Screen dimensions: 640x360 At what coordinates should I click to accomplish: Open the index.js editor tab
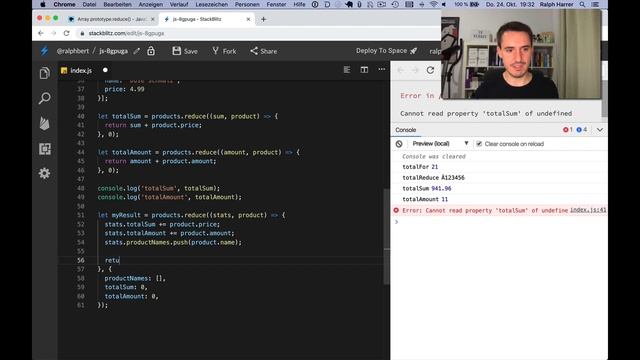[x=81, y=71]
